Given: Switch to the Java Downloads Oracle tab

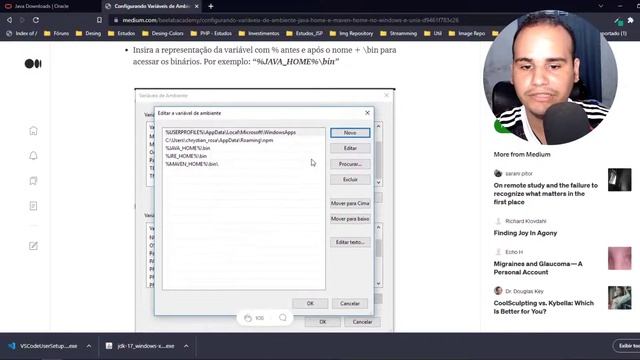Looking at the screenshot, I should pos(50,6).
